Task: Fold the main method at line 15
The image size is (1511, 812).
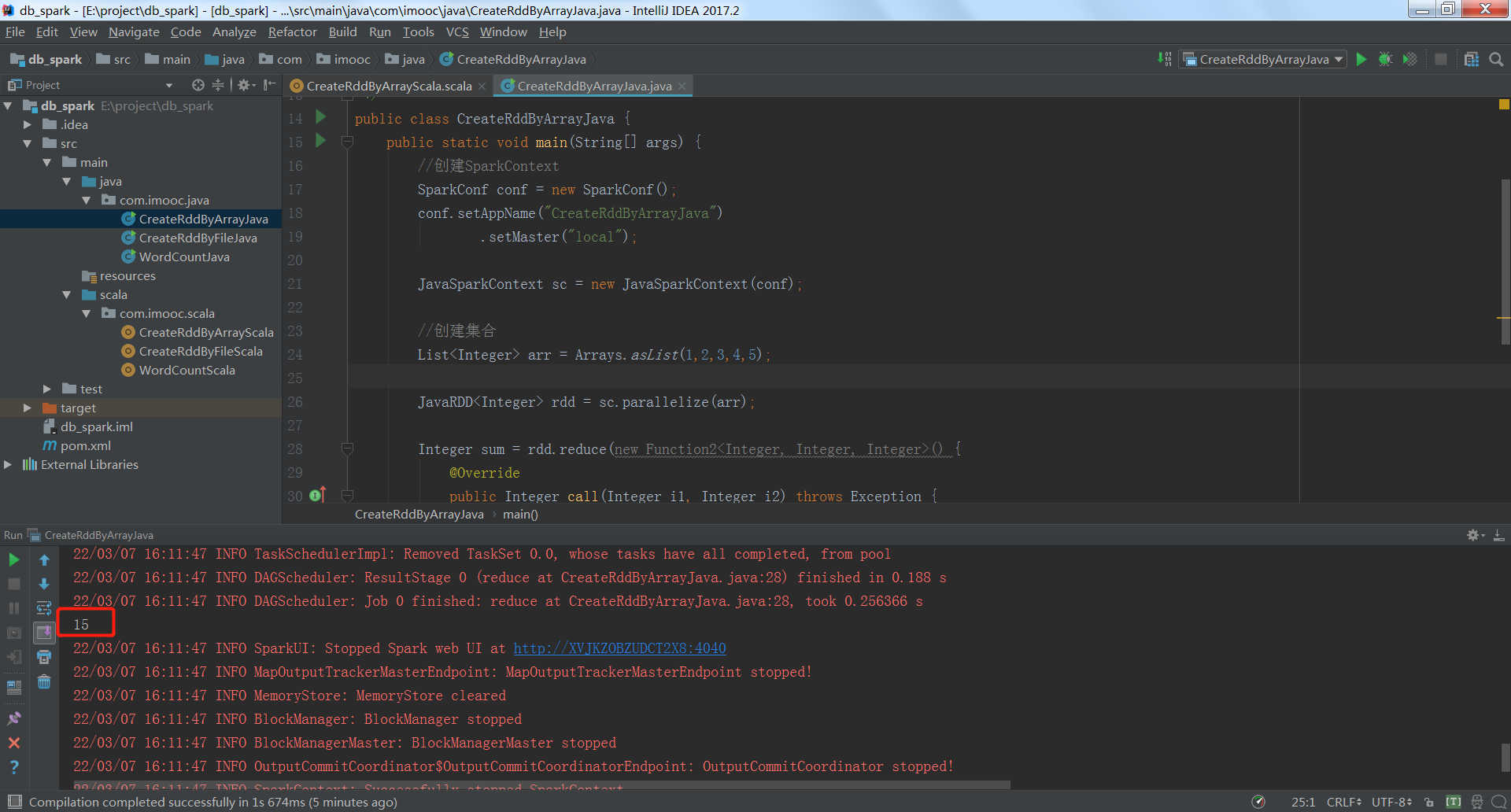Action: [x=347, y=142]
